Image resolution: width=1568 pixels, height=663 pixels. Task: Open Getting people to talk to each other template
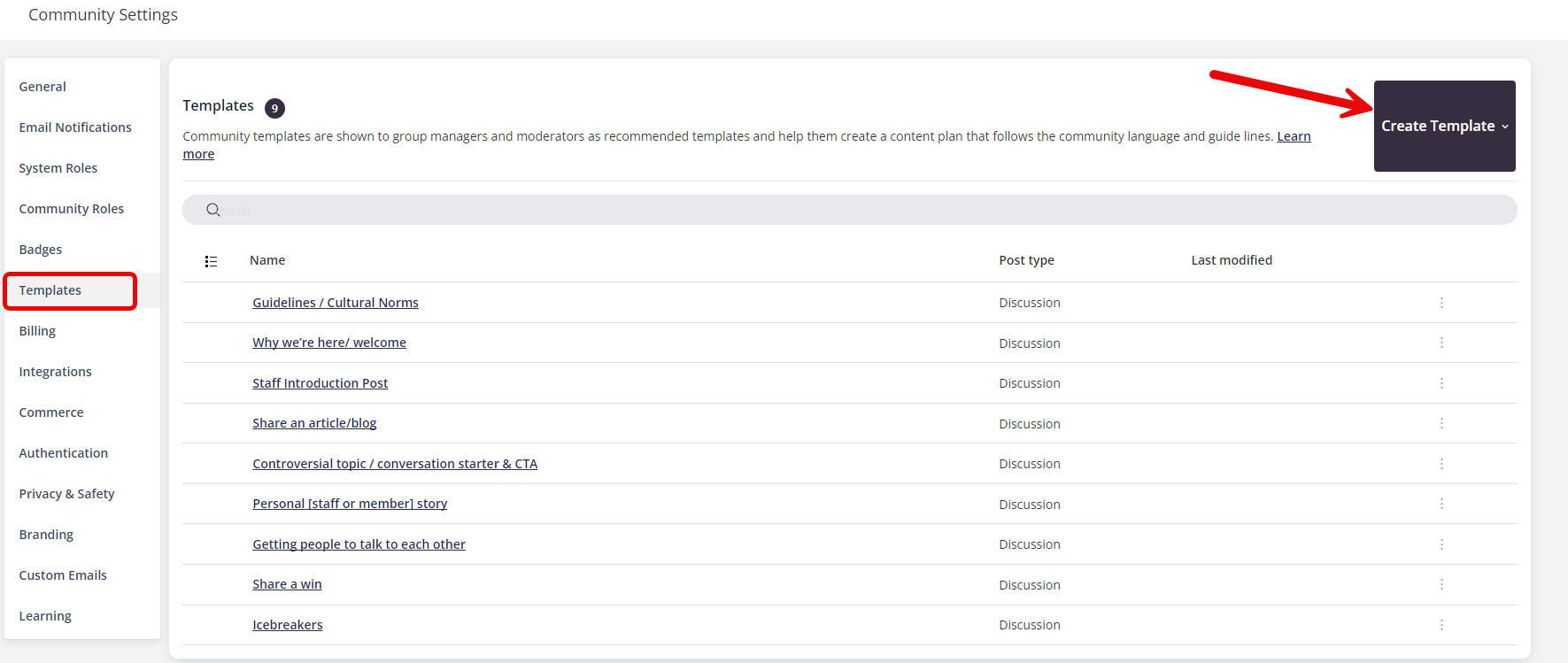[x=359, y=544]
